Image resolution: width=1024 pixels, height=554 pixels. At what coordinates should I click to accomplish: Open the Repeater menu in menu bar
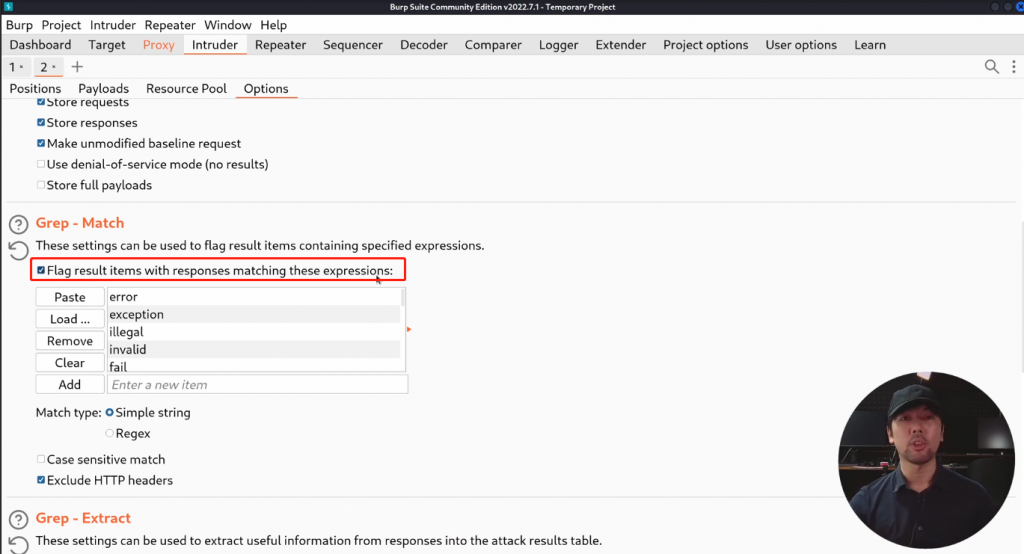[x=170, y=25]
